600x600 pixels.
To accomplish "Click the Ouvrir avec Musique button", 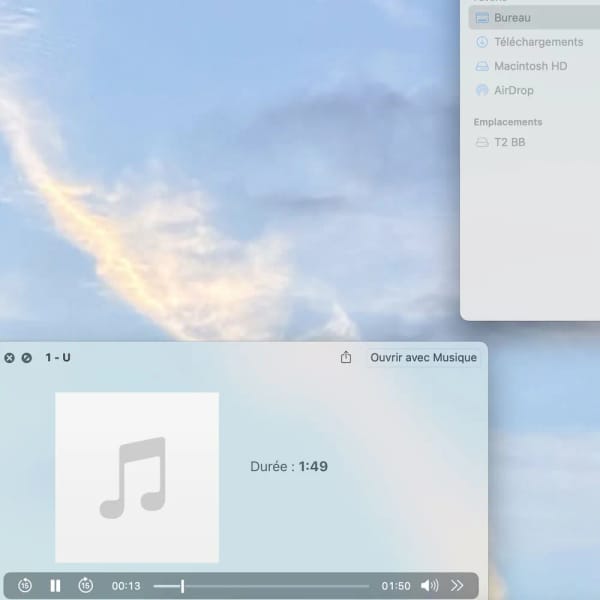I will (x=423, y=357).
